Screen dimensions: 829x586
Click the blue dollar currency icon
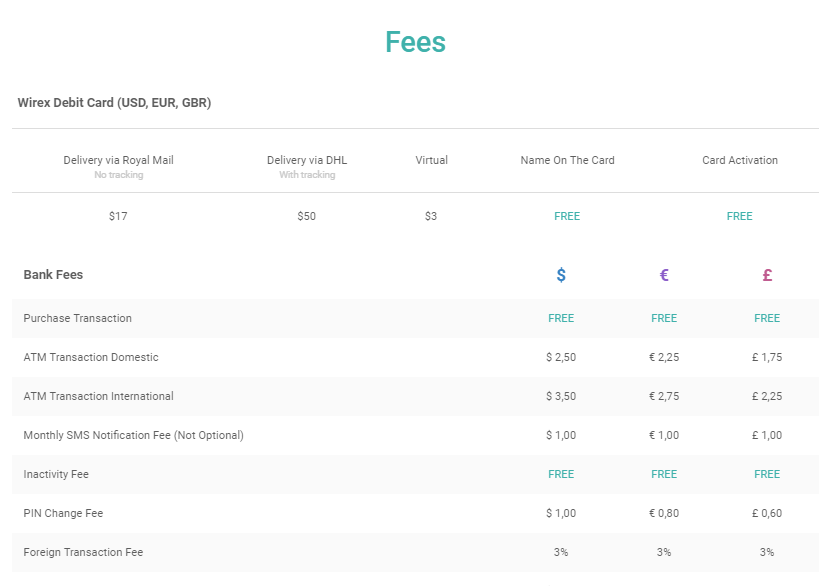tap(561, 275)
